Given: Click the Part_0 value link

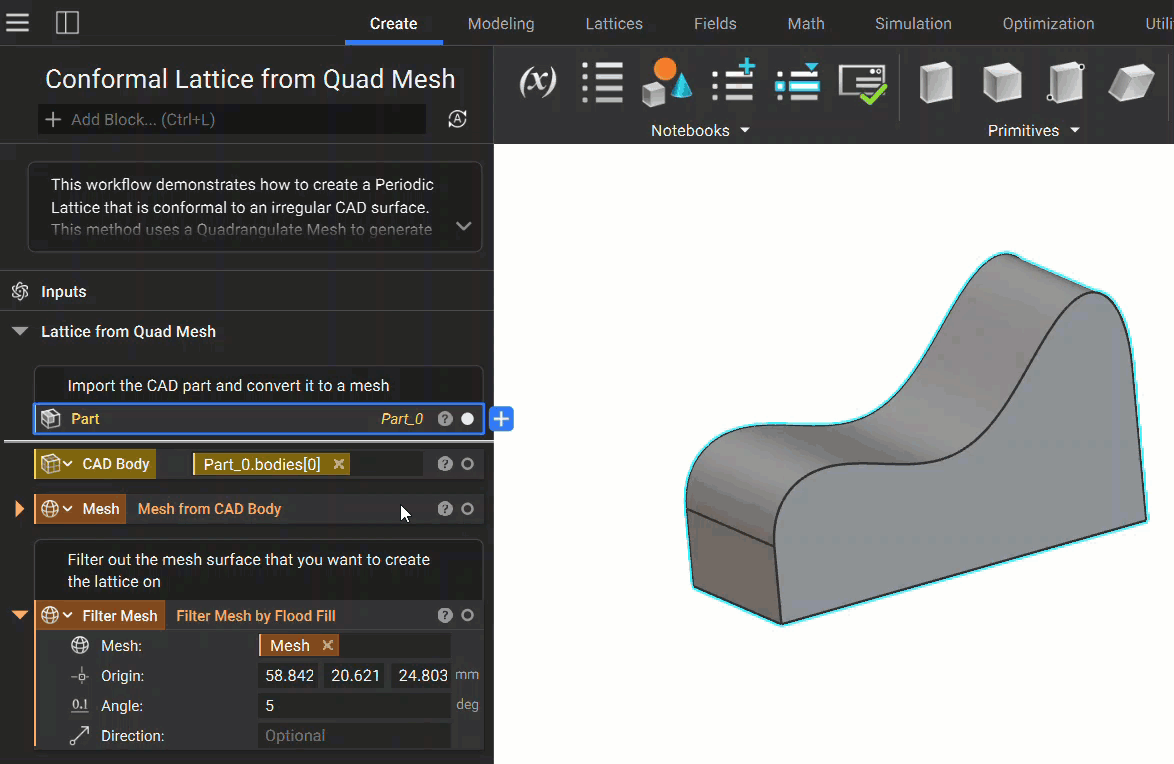Looking at the screenshot, I should [402, 419].
